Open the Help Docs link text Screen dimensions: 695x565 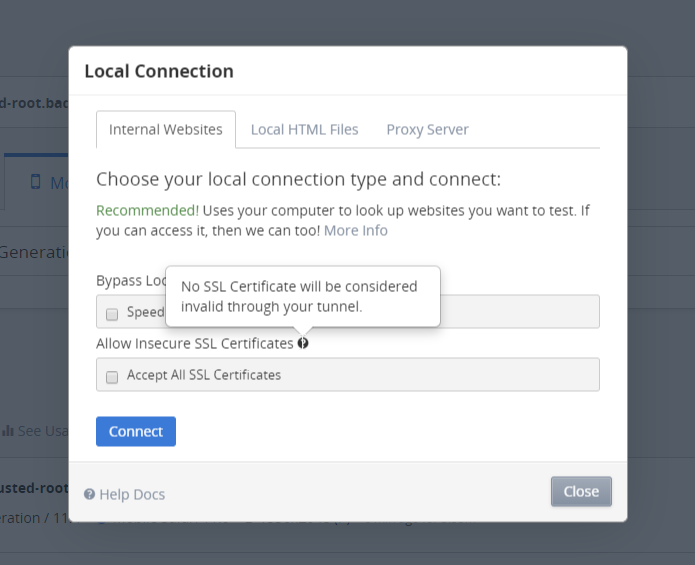pos(132,494)
